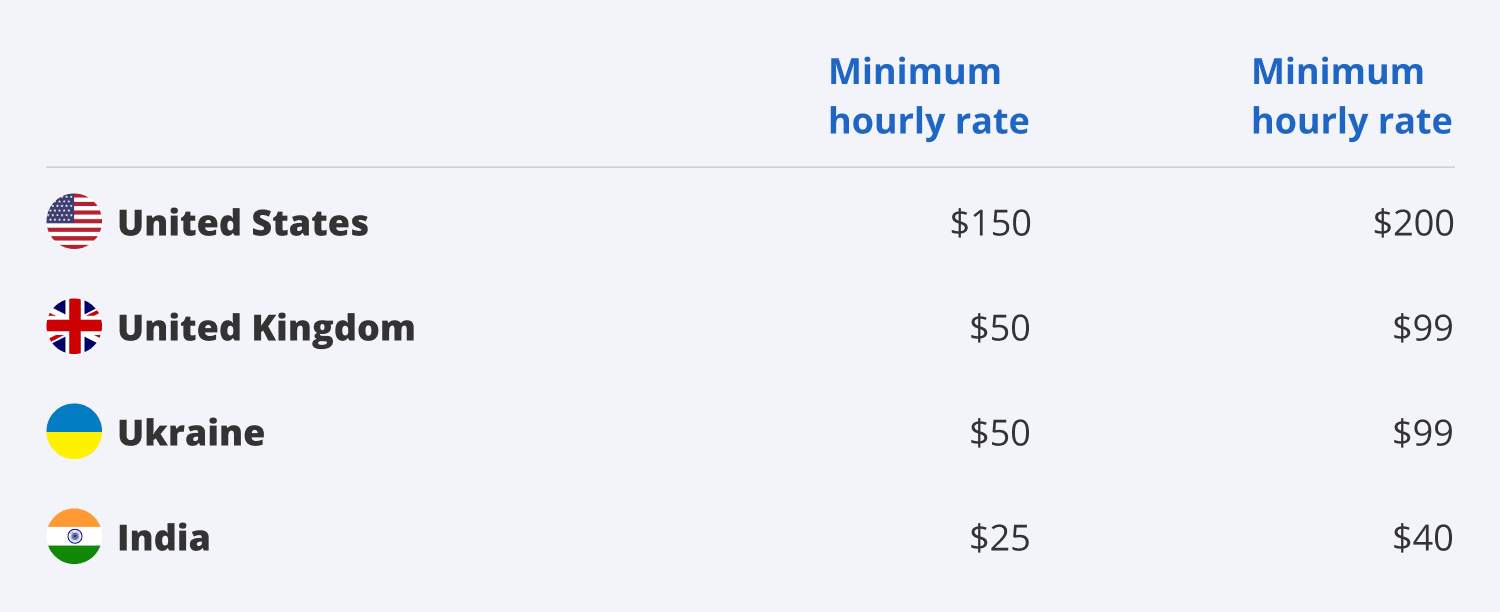Viewport: 1500px width, 612px height.
Task: Click the $200 rate for United States
Action: point(1413,223)
